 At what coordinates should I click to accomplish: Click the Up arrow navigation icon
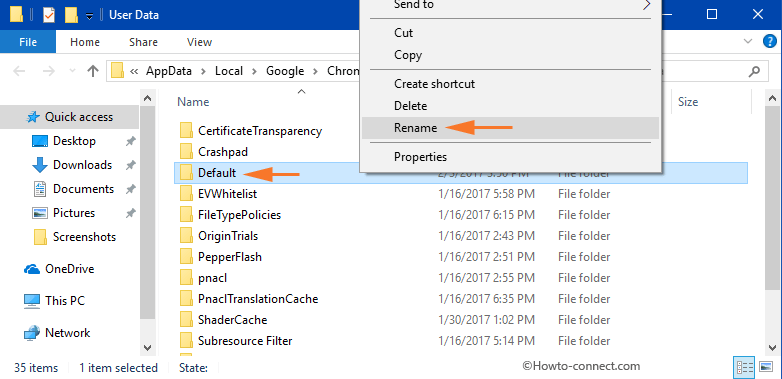click(93, 71)
